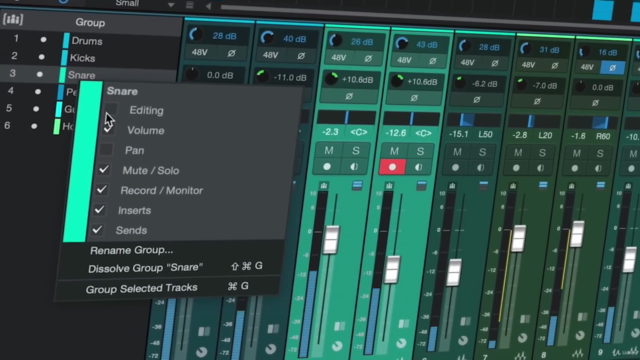Select the Snare group row in list
The image size is (640, 360).
coord(89,75)
